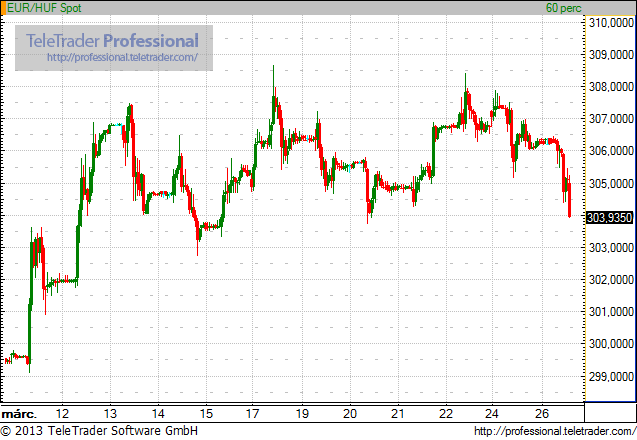637x440 pixels.
Task: Click the 302,0000 price axis label
Action: 611,280
